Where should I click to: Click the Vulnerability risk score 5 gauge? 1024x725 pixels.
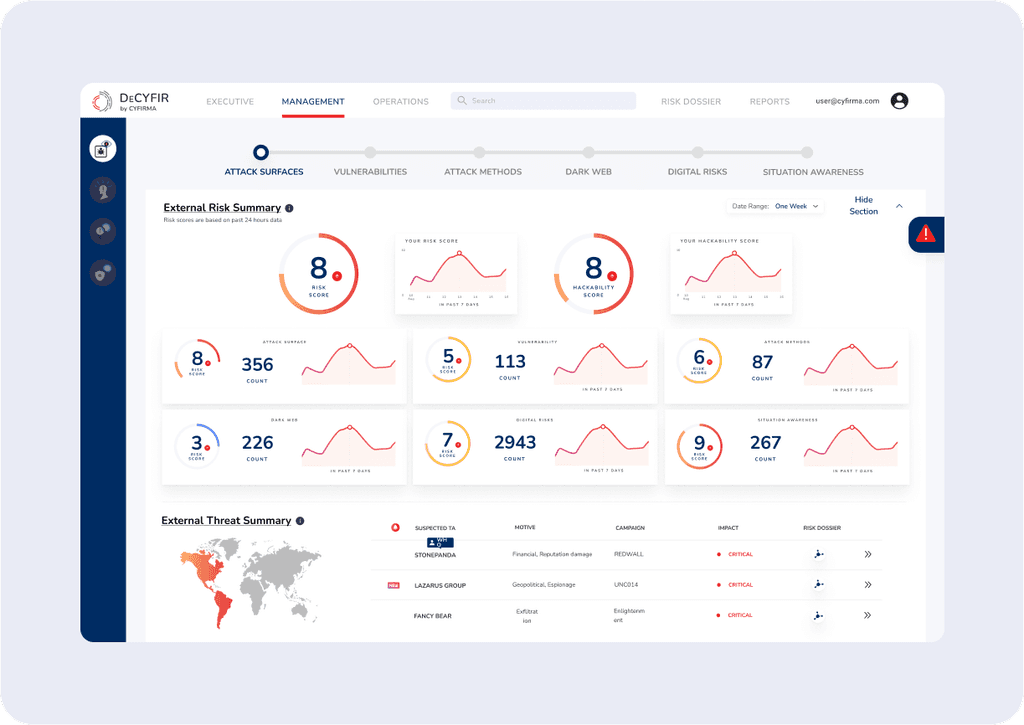click(x=447, y=360)
